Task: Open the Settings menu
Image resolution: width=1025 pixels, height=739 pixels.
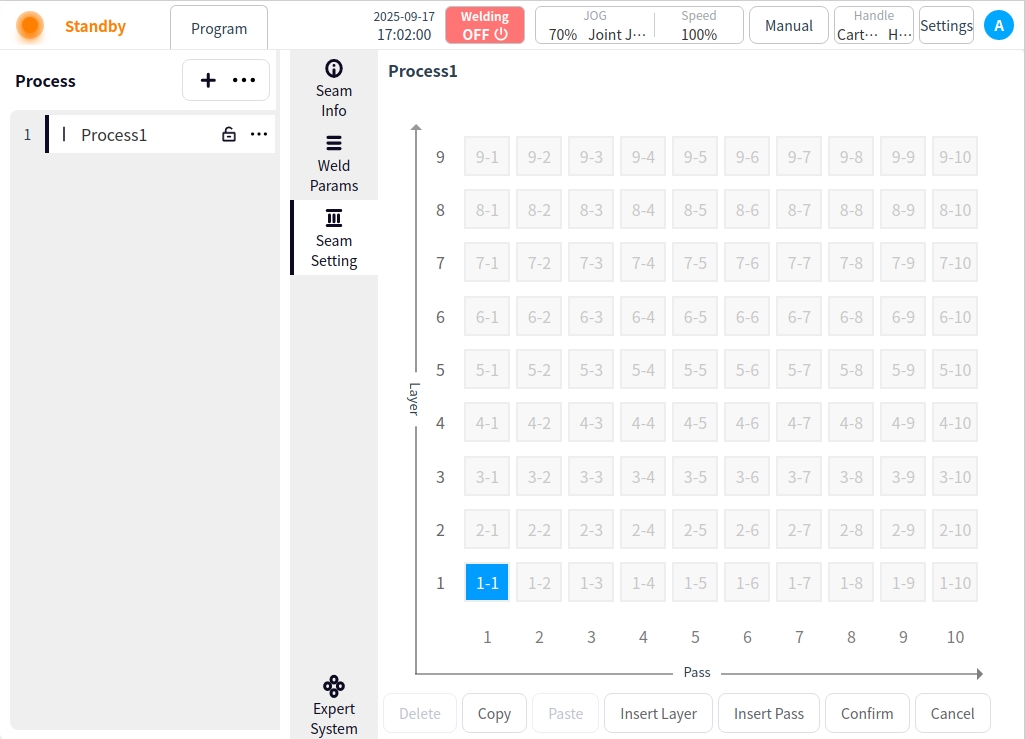Action: tap(946, 26)
